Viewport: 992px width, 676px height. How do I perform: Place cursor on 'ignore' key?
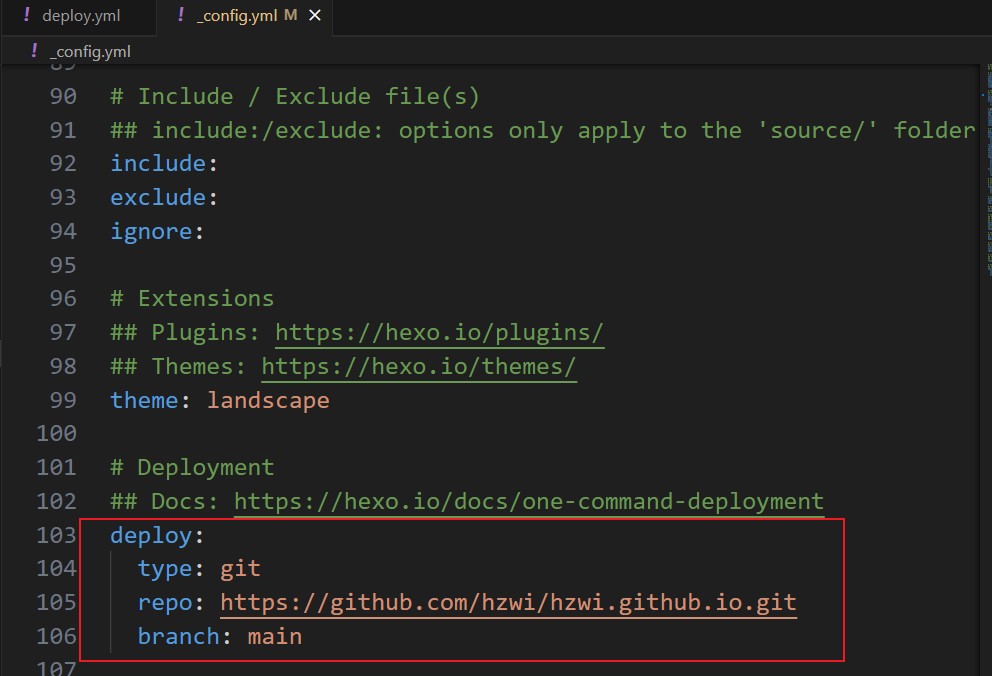point(151,231)
